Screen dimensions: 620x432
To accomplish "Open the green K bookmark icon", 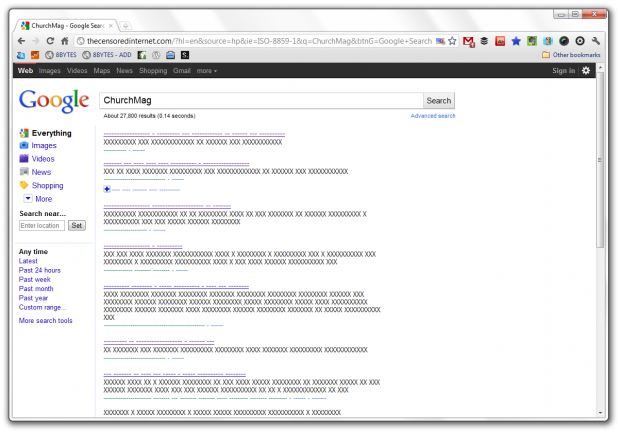I will pyautogui.click(x=142, y=55).
